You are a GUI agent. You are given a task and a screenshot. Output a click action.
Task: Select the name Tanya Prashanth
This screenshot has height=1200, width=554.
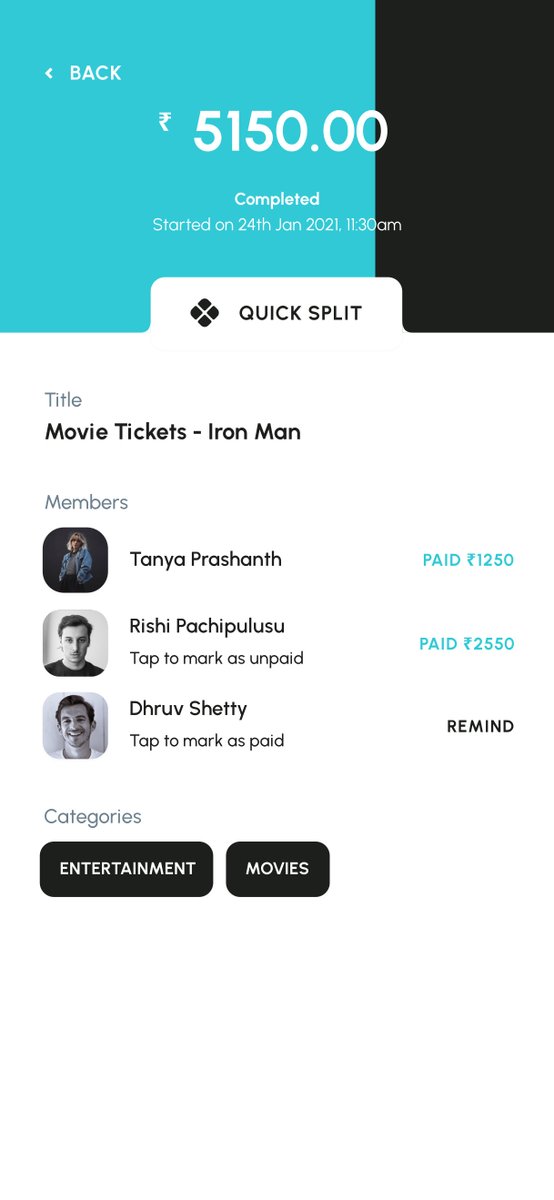tap(205, 559)
